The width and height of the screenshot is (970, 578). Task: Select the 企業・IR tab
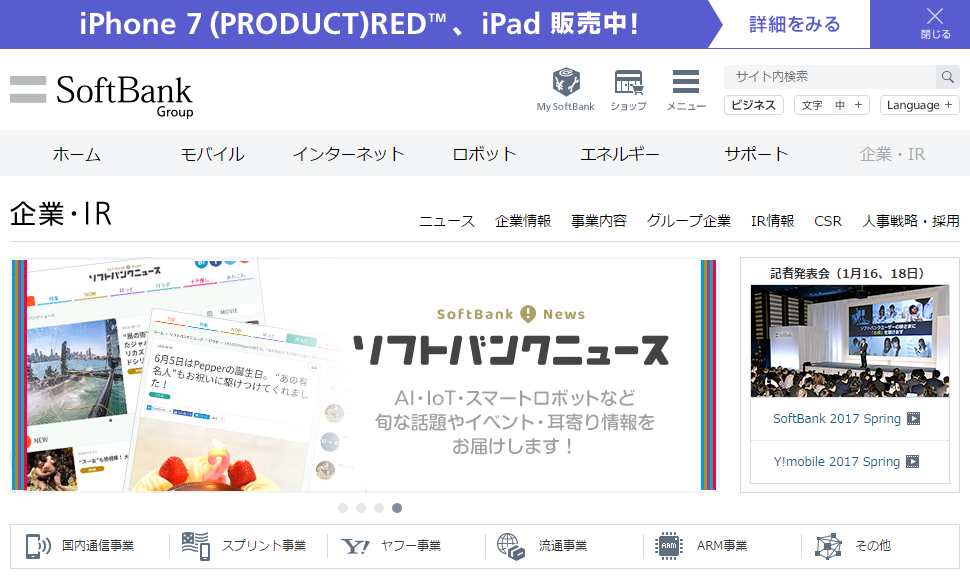pos(892,154)
